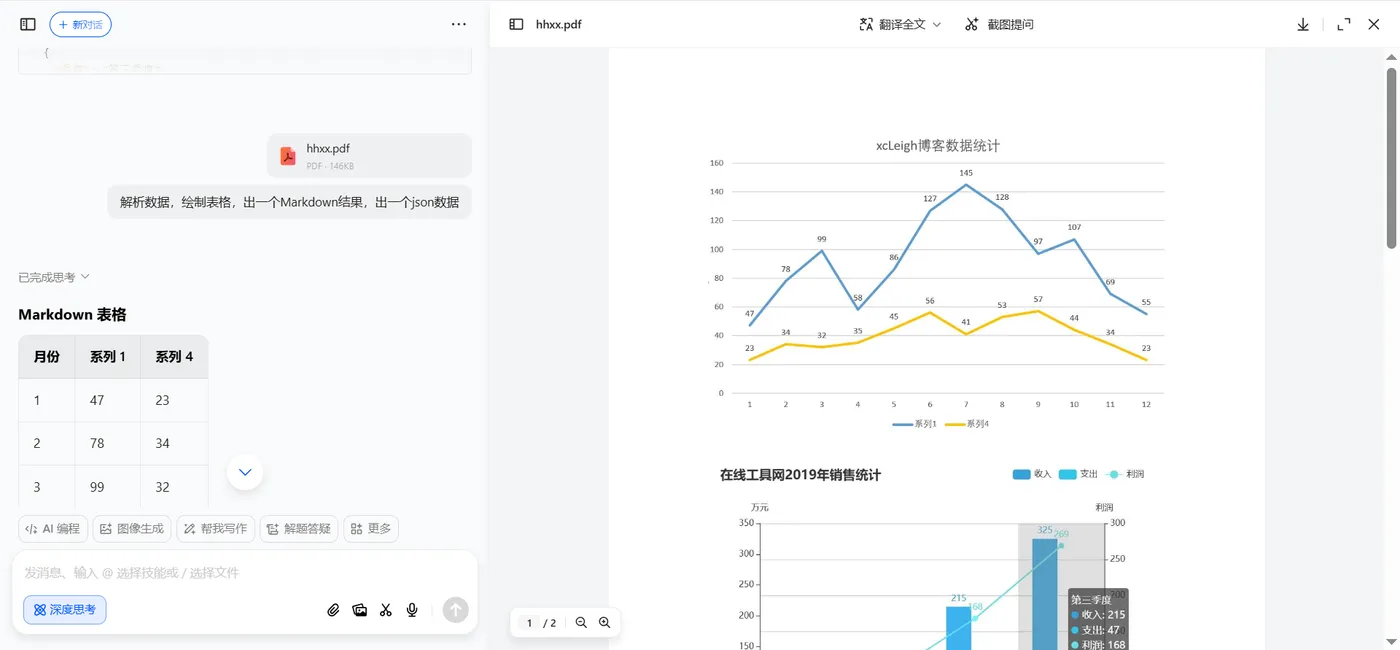
Task: Select the 解题答疑 skill chip
Action: click(299, 529)
